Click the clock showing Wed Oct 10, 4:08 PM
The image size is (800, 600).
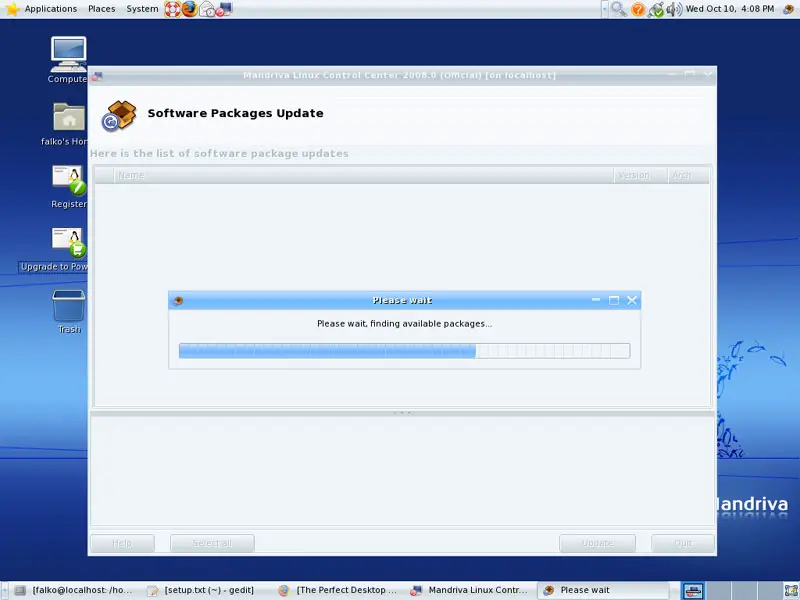coord(730,9)
